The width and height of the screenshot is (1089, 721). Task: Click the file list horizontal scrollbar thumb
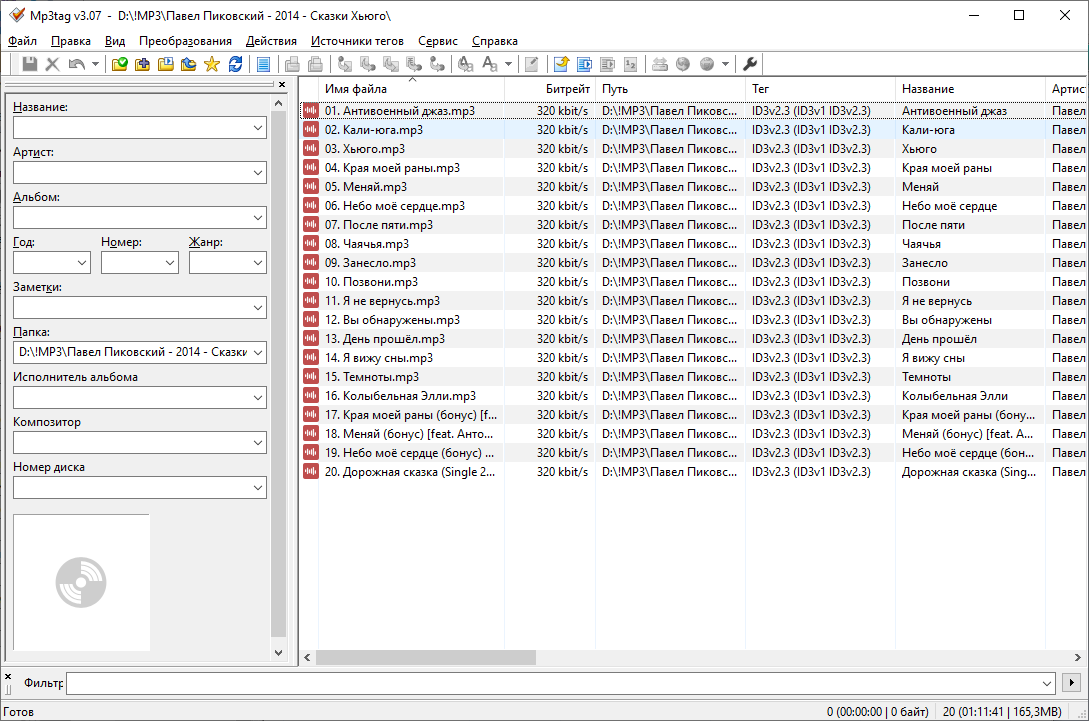pyautogui.click(x=426, y=657)
